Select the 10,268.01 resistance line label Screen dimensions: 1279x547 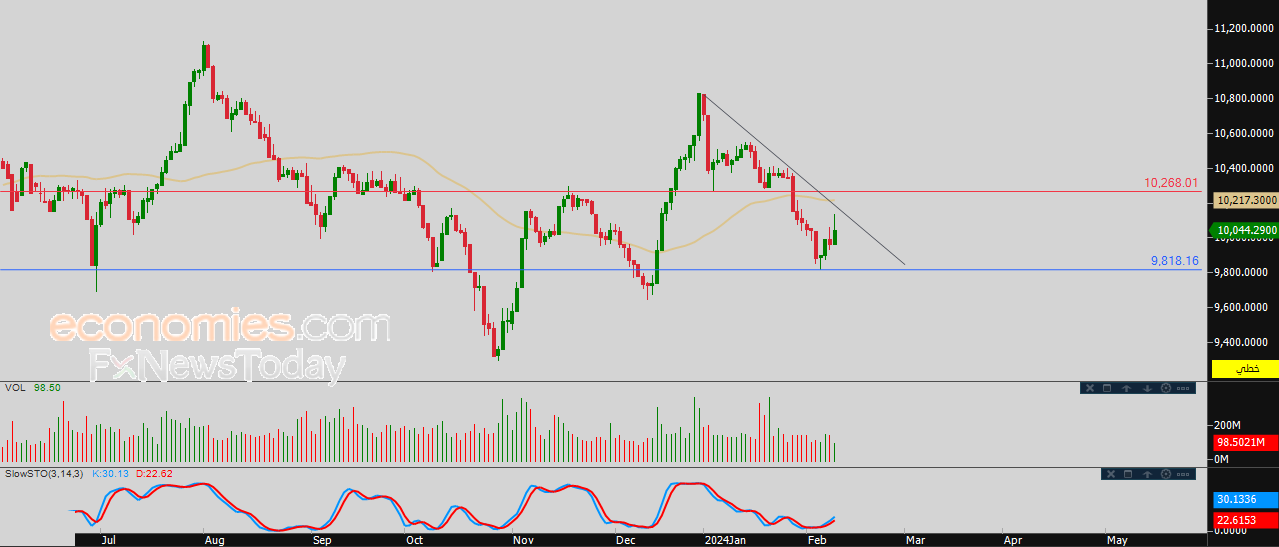click(1171, 183)
